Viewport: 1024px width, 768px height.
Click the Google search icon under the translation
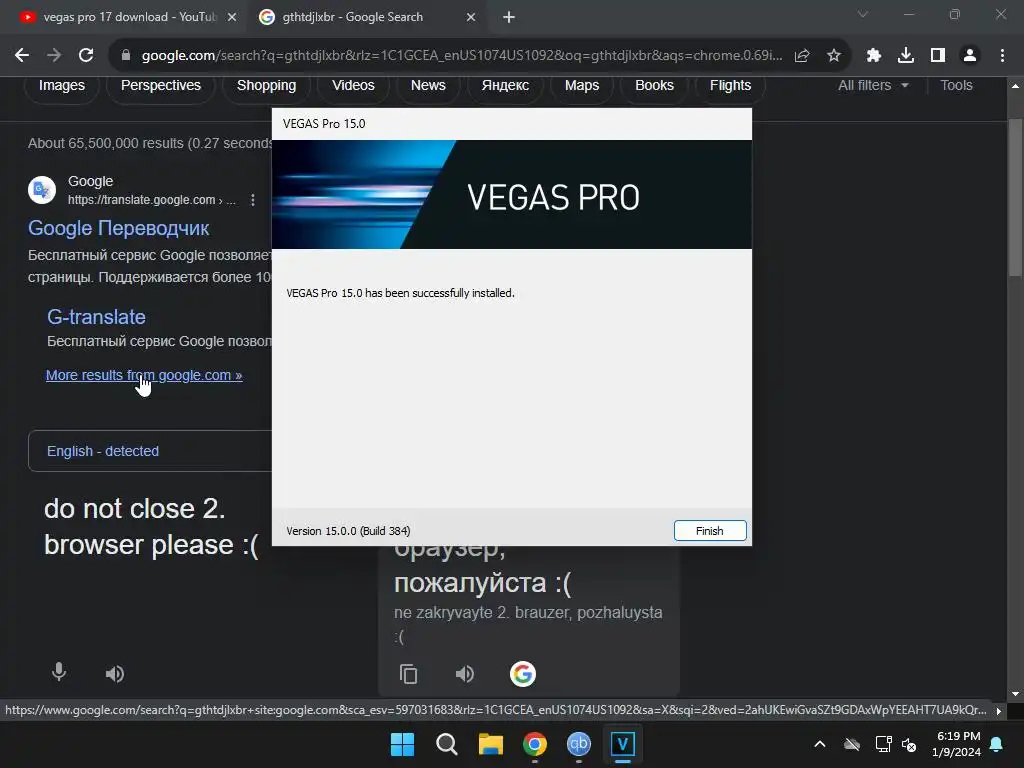(522, 674)
